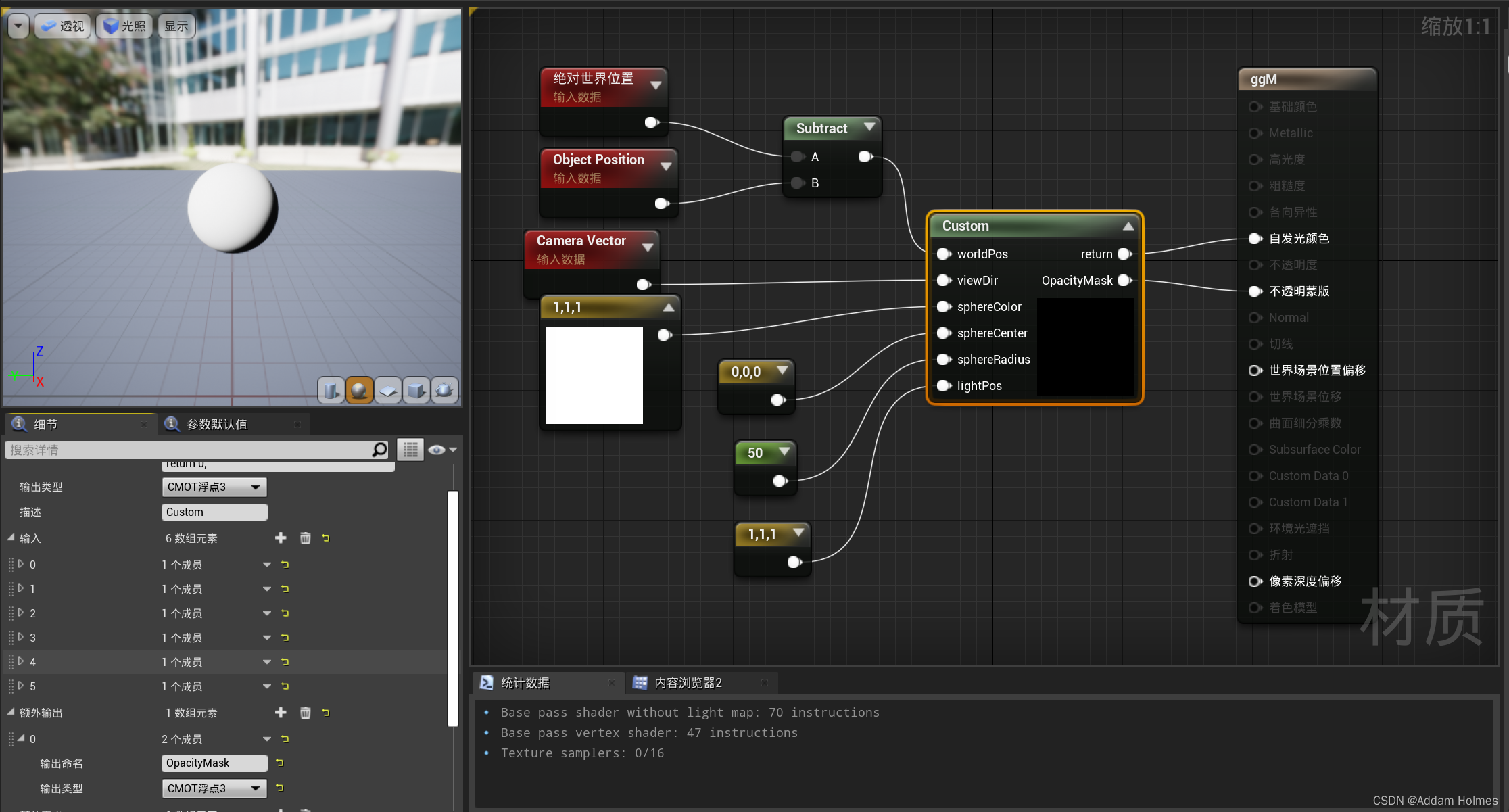Viewport: 1509px width, 812px height.
Task: Click plus icon to add input element
Action: (281, 538)
